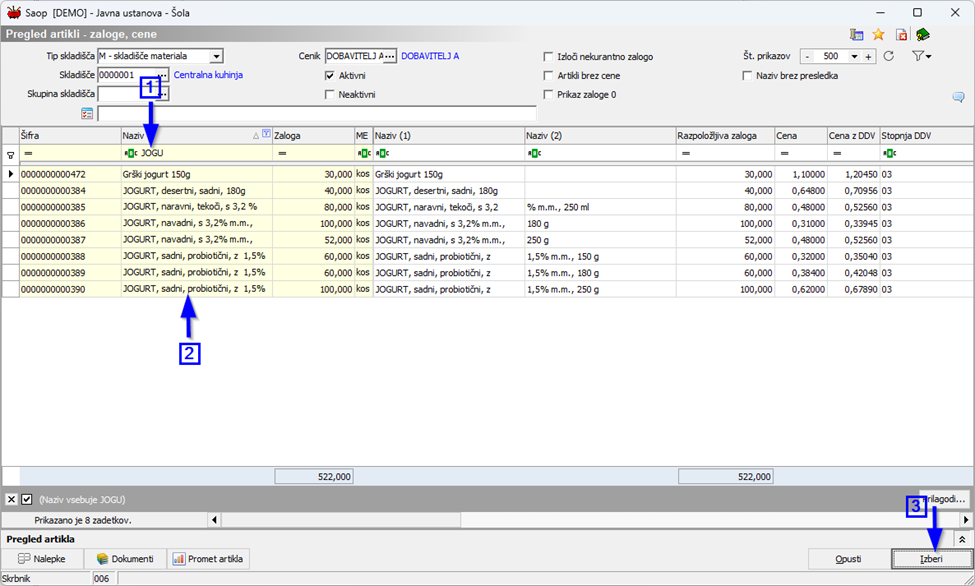Toggle the Naziv vsebuje JOGU filter checkbox

coord(27,500)
